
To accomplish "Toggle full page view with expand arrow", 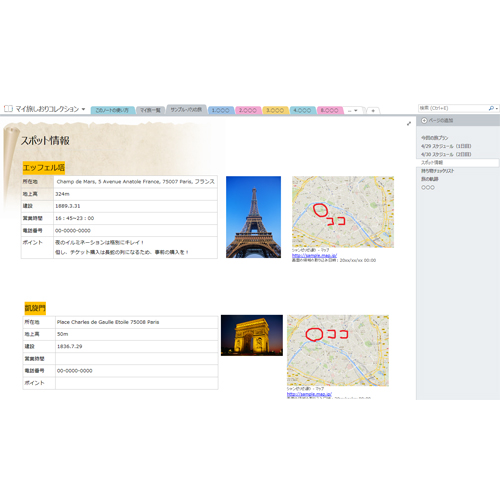I will pos(409,124).
